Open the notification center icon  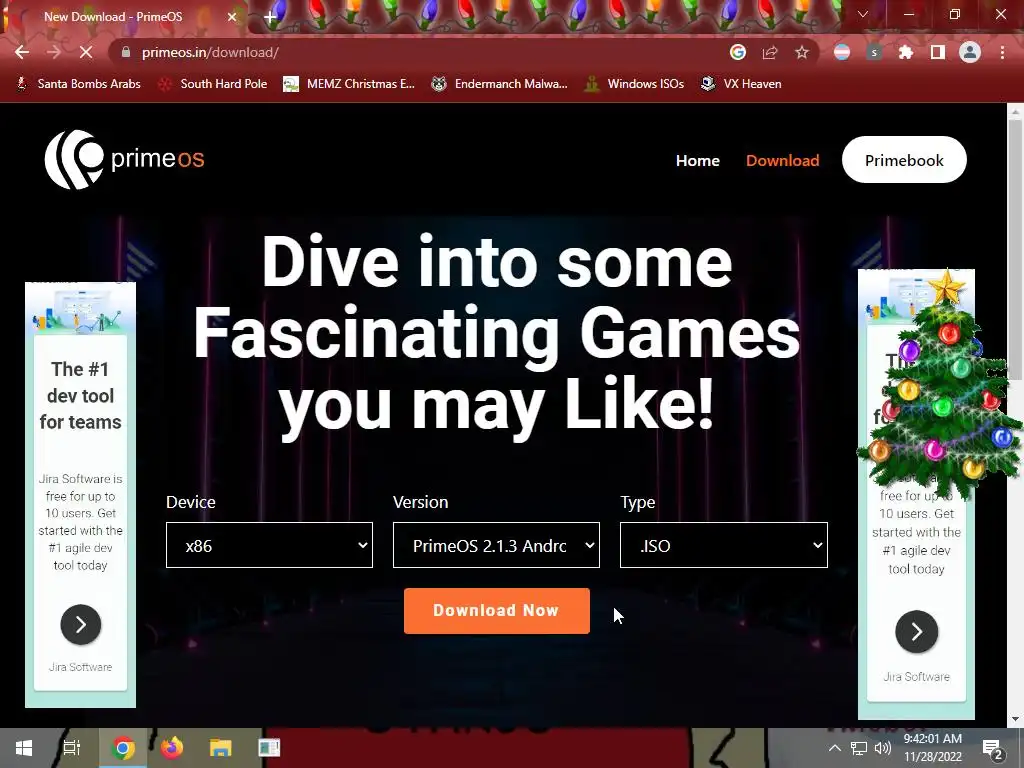tap(992, 749)
